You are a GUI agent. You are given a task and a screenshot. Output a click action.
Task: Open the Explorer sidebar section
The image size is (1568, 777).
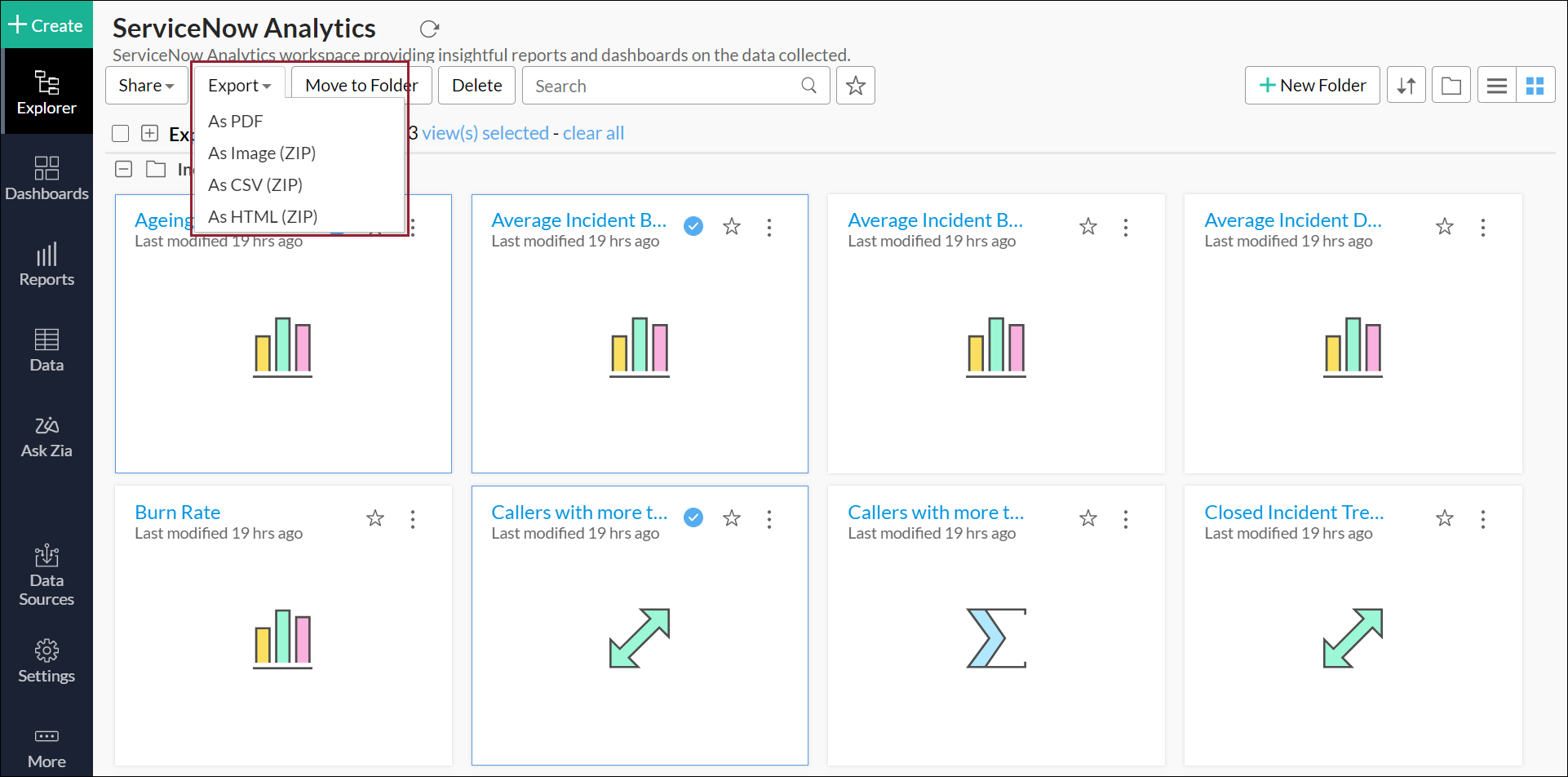[47, 91]
